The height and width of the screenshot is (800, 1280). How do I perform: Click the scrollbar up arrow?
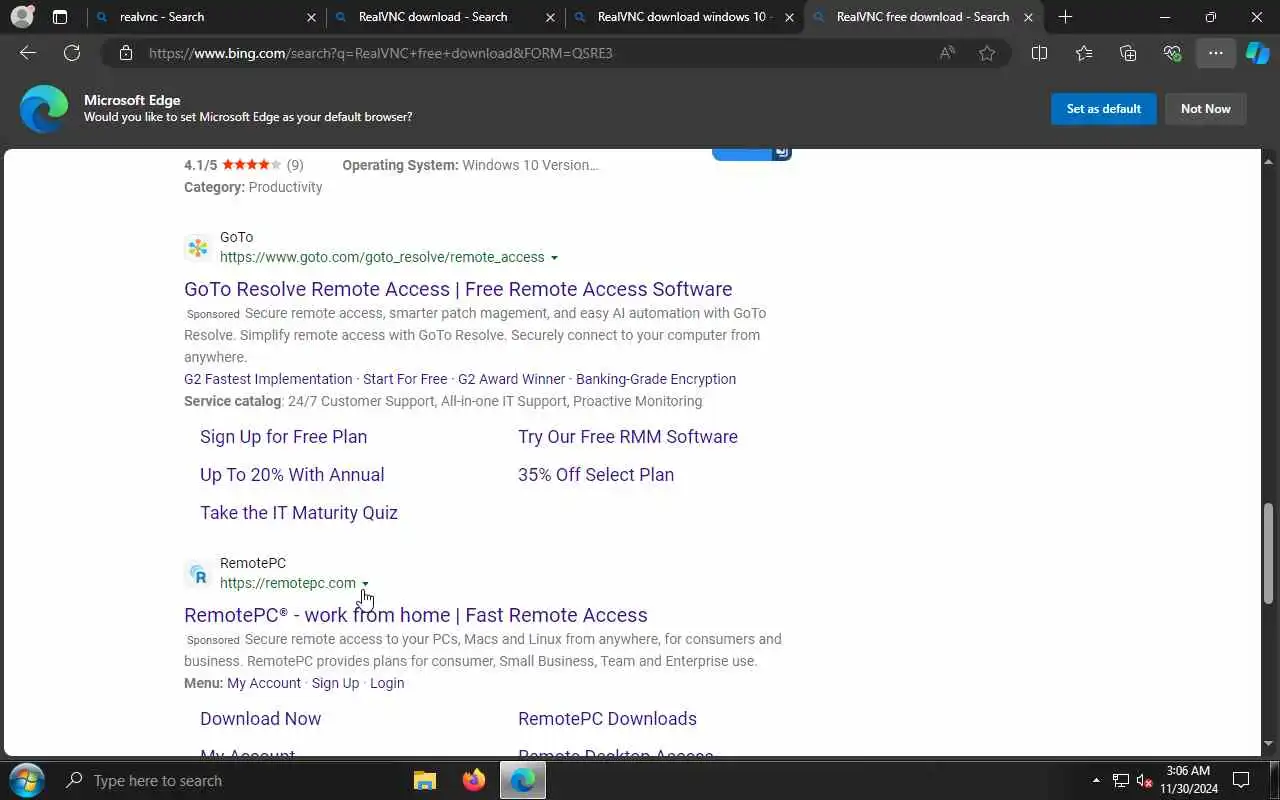[1269, 160]
